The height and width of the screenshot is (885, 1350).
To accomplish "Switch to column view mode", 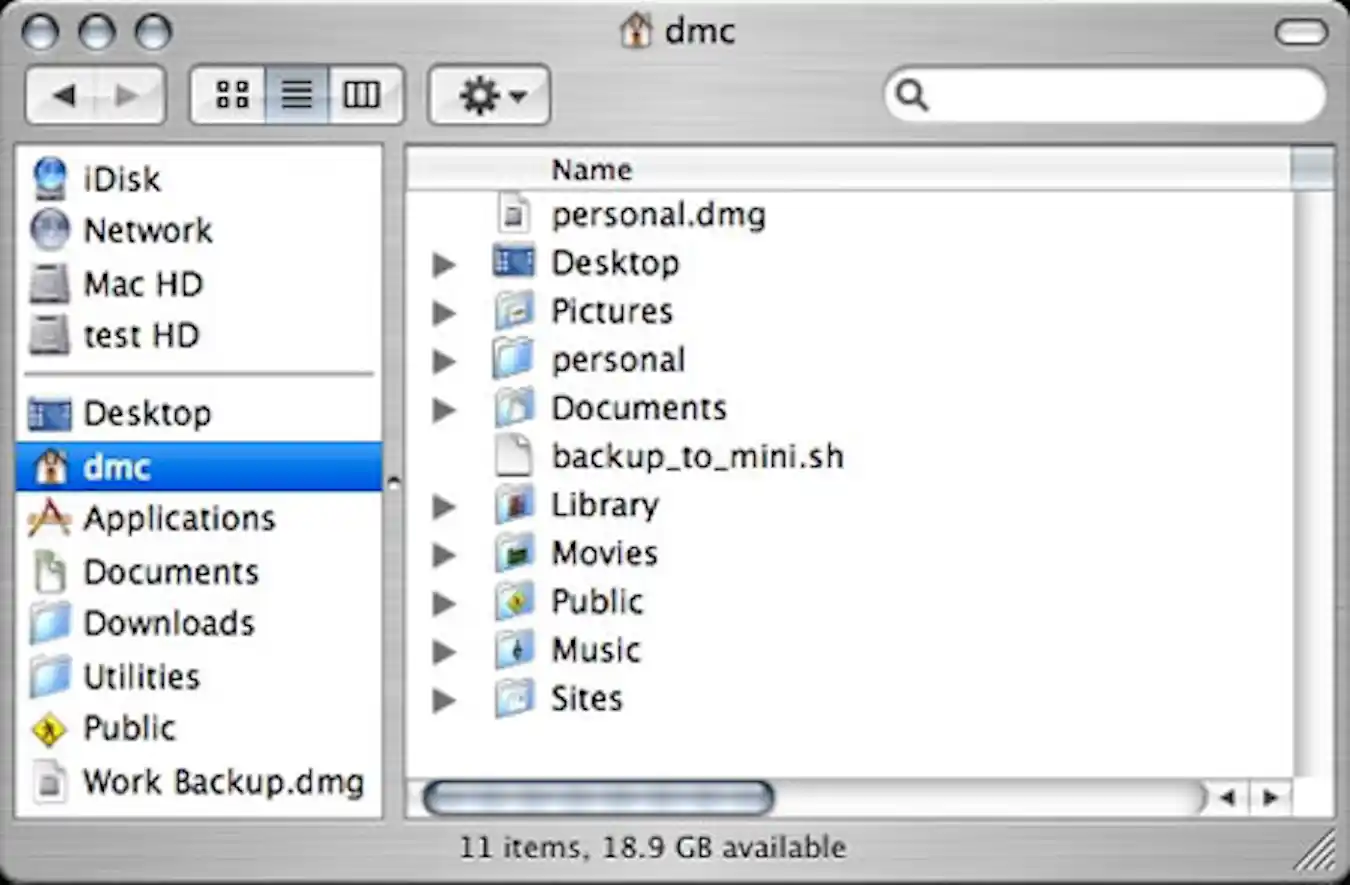I will tap(362, 94).
